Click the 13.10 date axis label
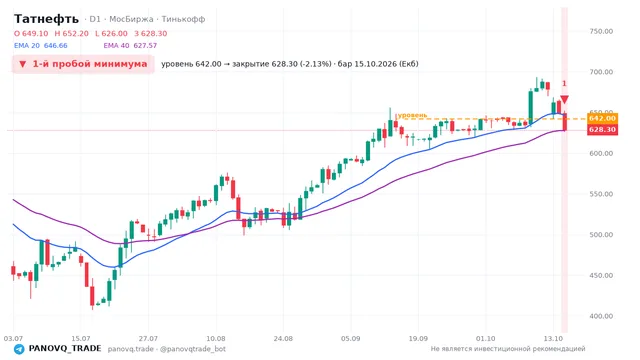The width and height of the screenshot is (640, 360). (x=553, y=339)
